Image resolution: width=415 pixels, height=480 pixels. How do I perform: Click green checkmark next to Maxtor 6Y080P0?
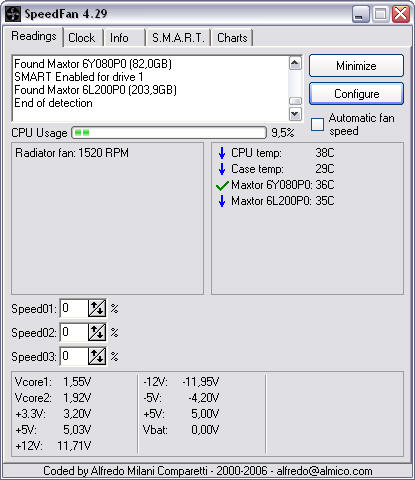(222, 185)
